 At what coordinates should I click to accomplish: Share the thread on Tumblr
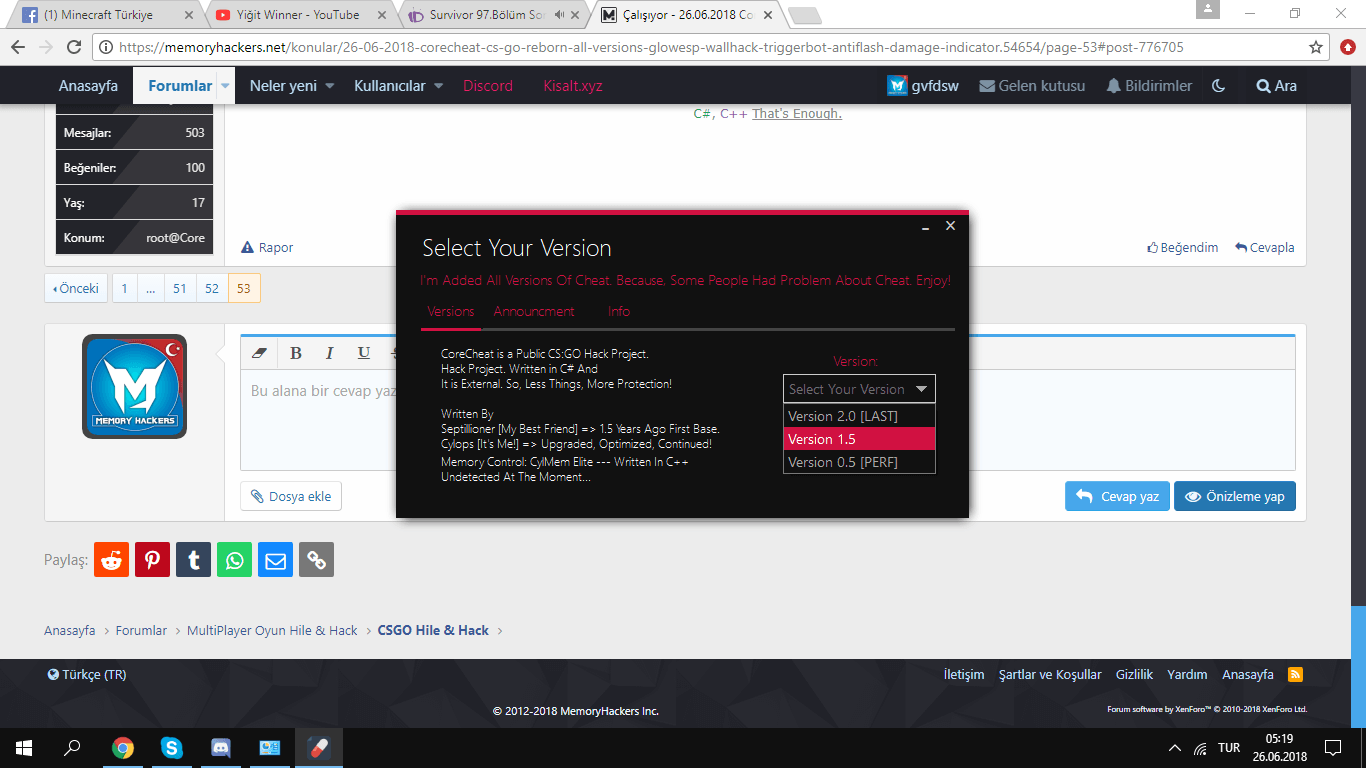193,560
